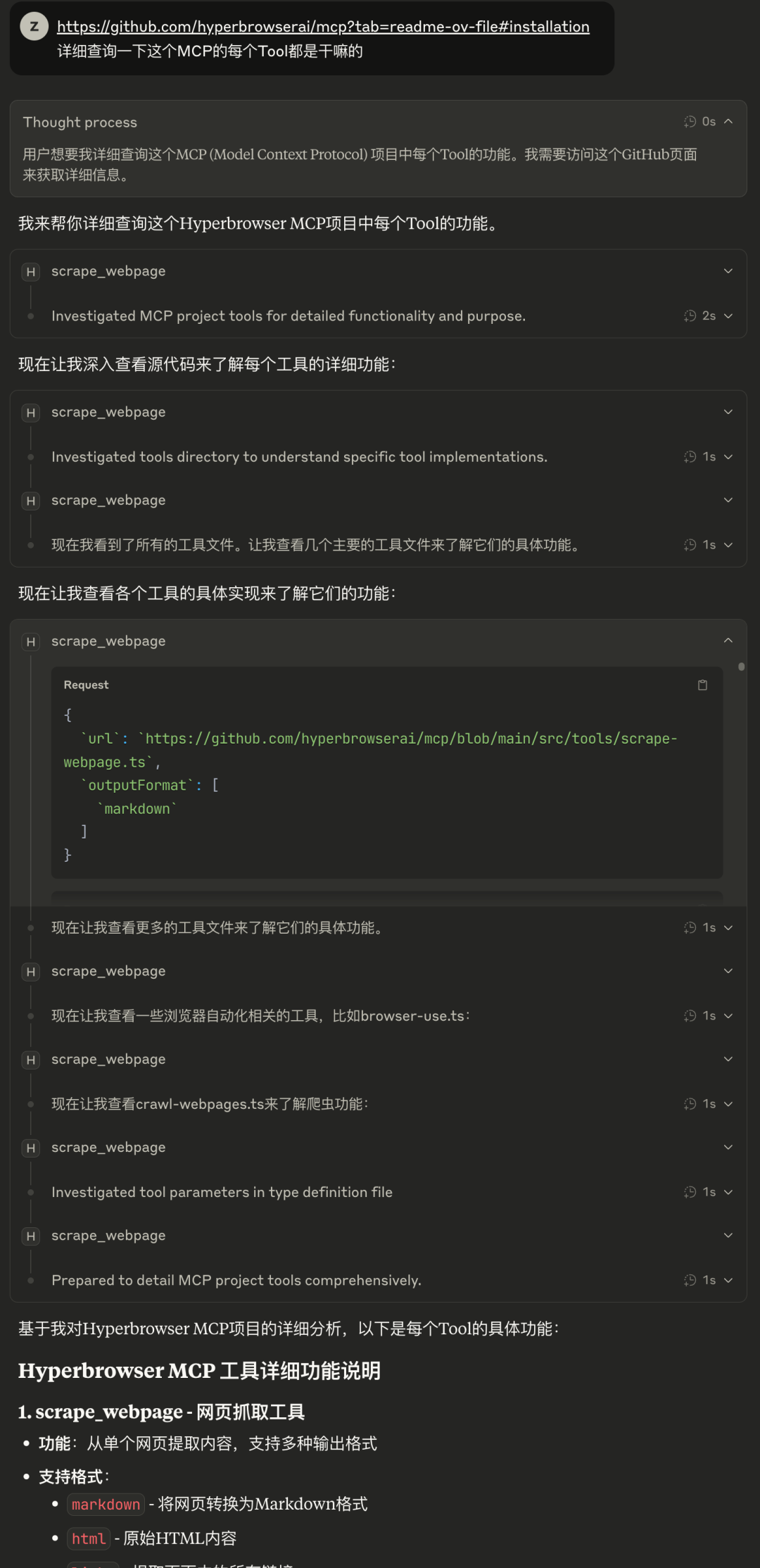Click the 'Thought process' header label
Viewport: 760px width, 1568px height.
pos(80,122)
